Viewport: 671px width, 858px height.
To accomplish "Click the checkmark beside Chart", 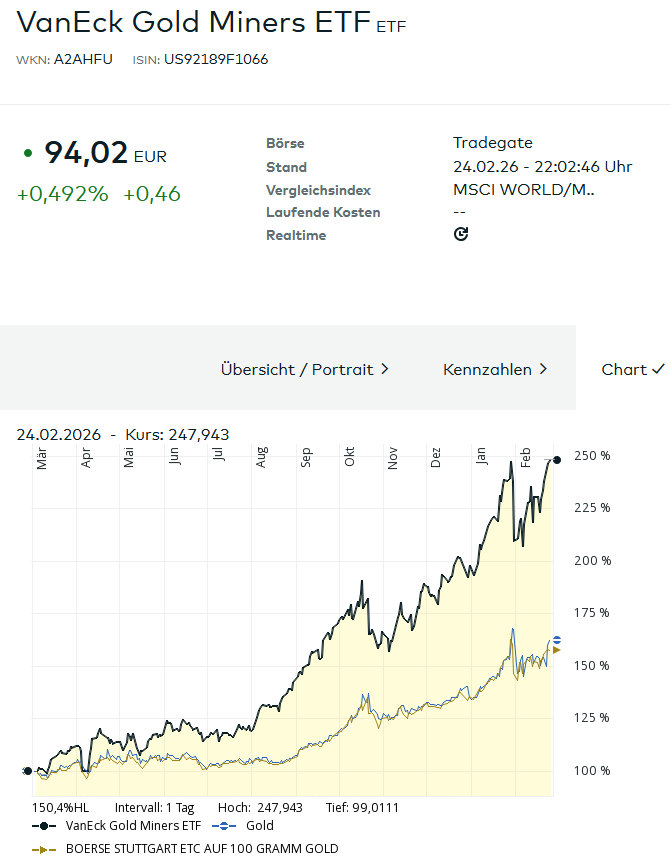I will click(658, 369).
